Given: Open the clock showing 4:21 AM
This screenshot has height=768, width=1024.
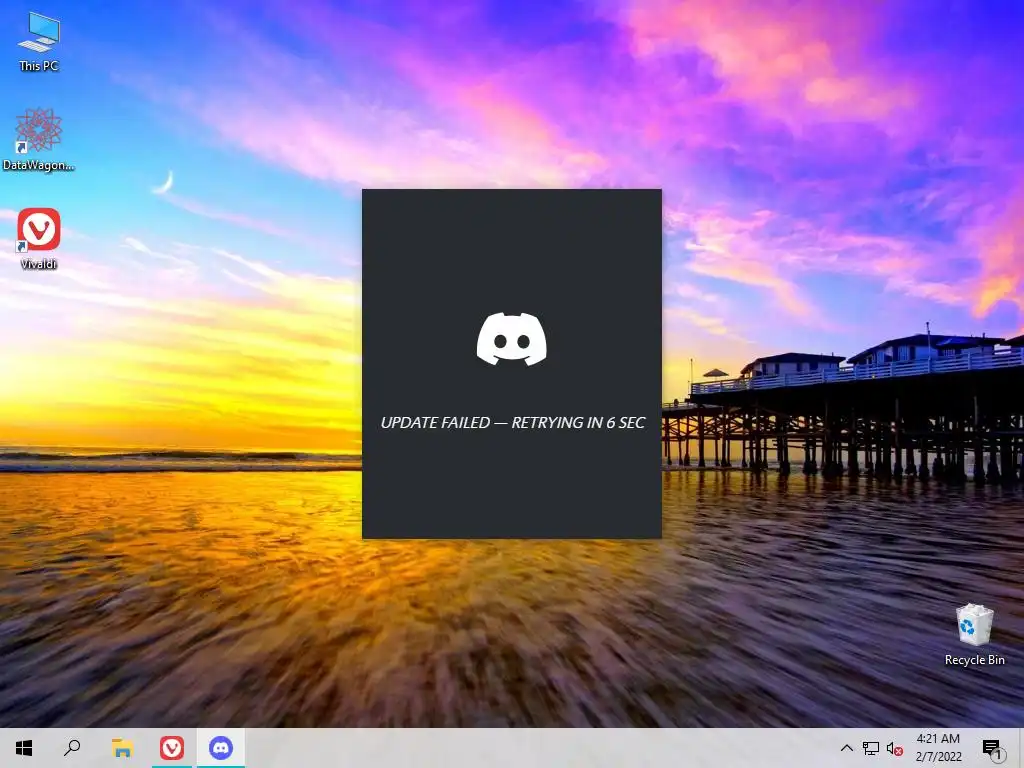Looking at the screenshot, I should point(938,748).
